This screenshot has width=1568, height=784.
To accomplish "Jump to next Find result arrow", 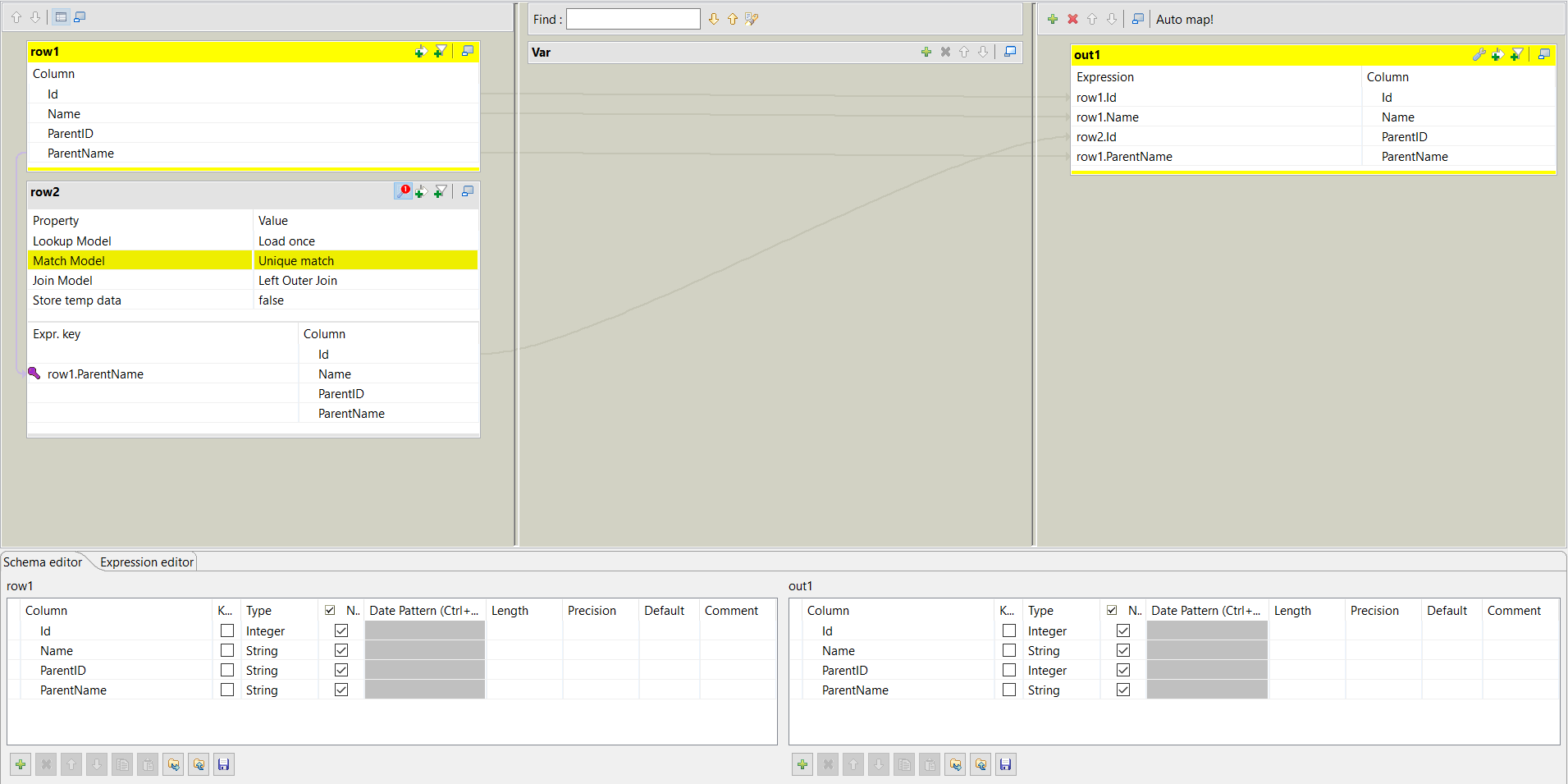I will pos(714,19).
